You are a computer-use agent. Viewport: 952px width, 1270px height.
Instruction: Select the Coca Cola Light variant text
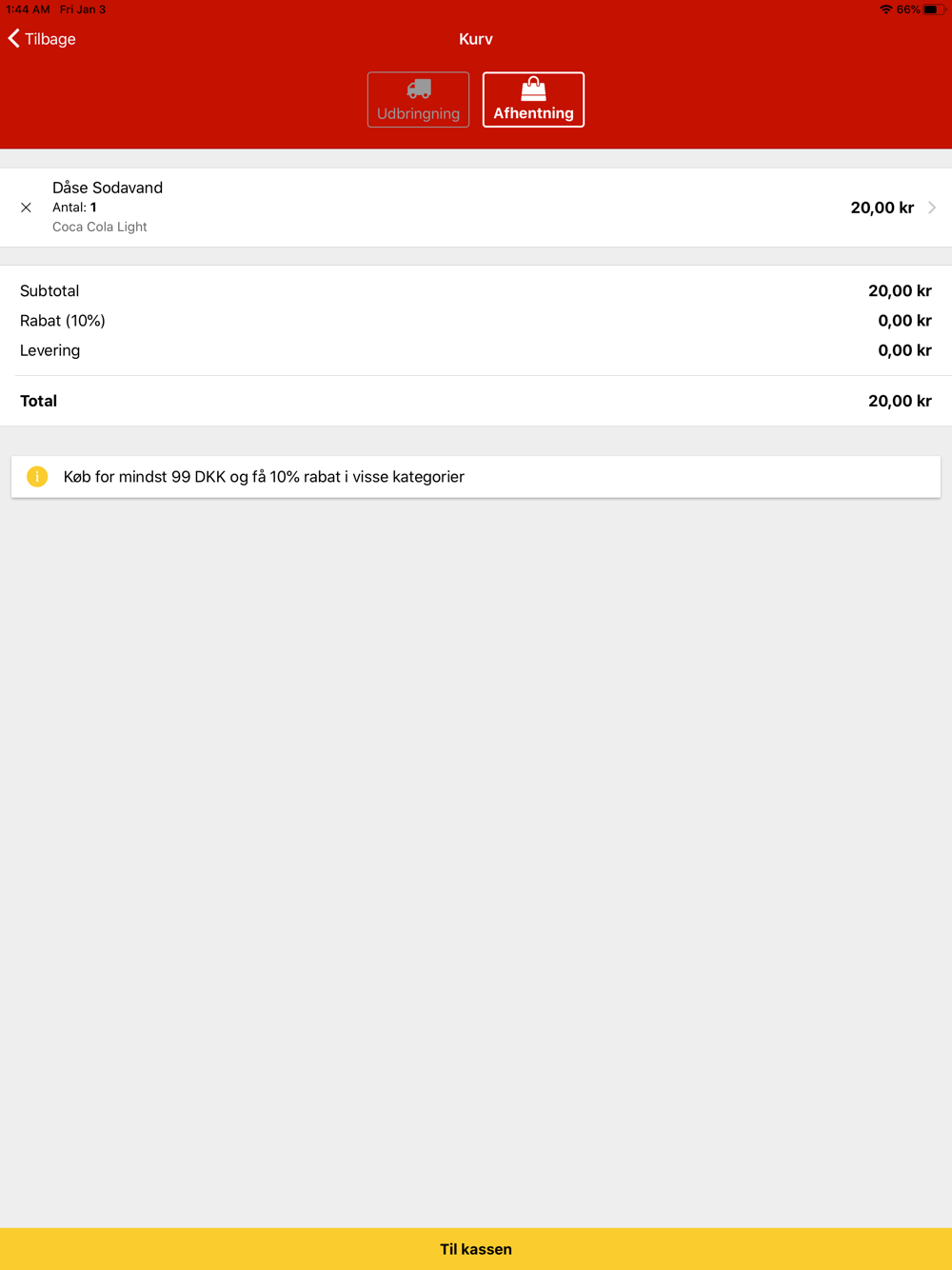(100, 227)
